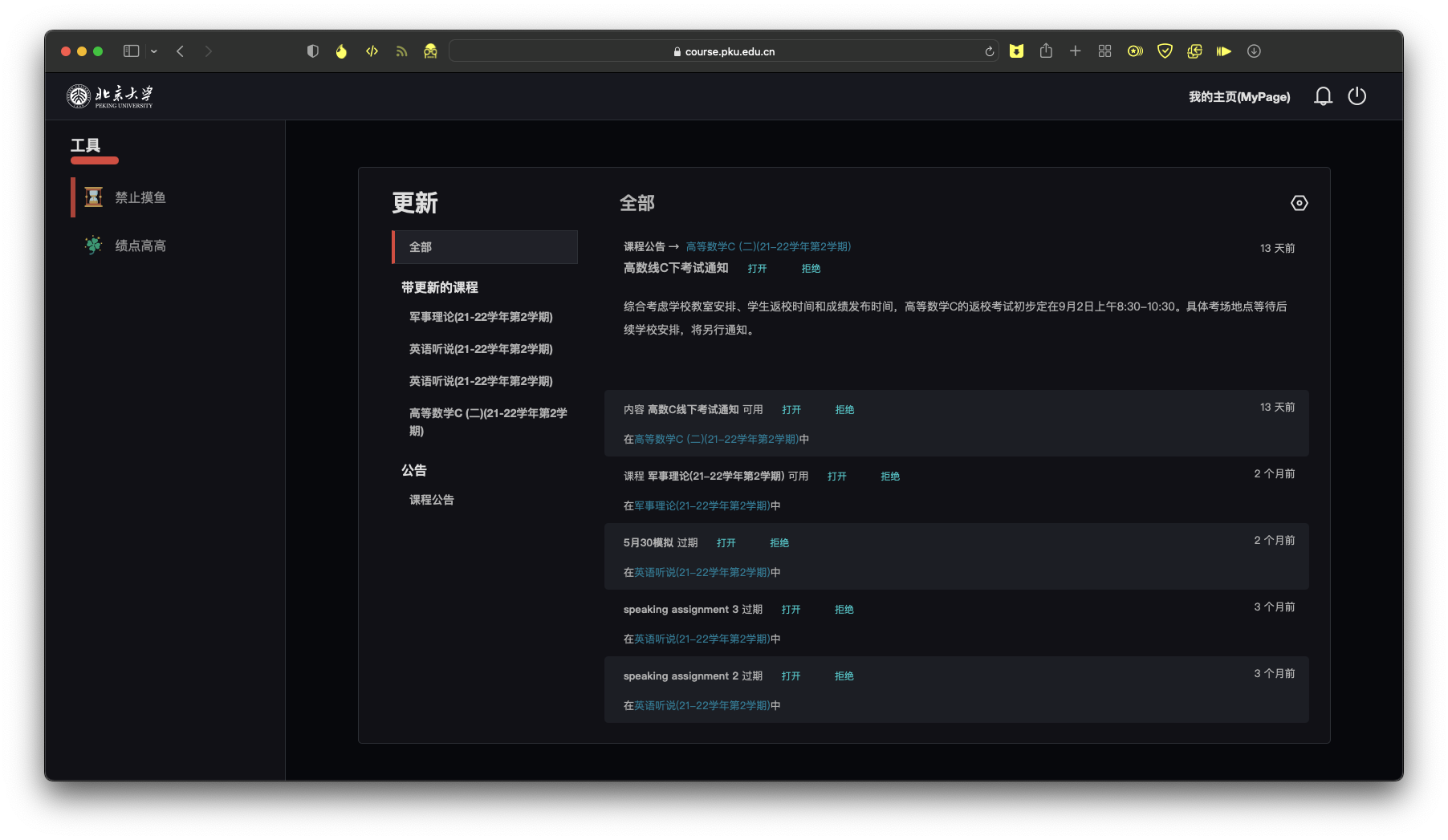Filter updates by 军事理论(21-22学年第2学期)
Viewport: 1448px width, 840px height.
tap(481, 317)
